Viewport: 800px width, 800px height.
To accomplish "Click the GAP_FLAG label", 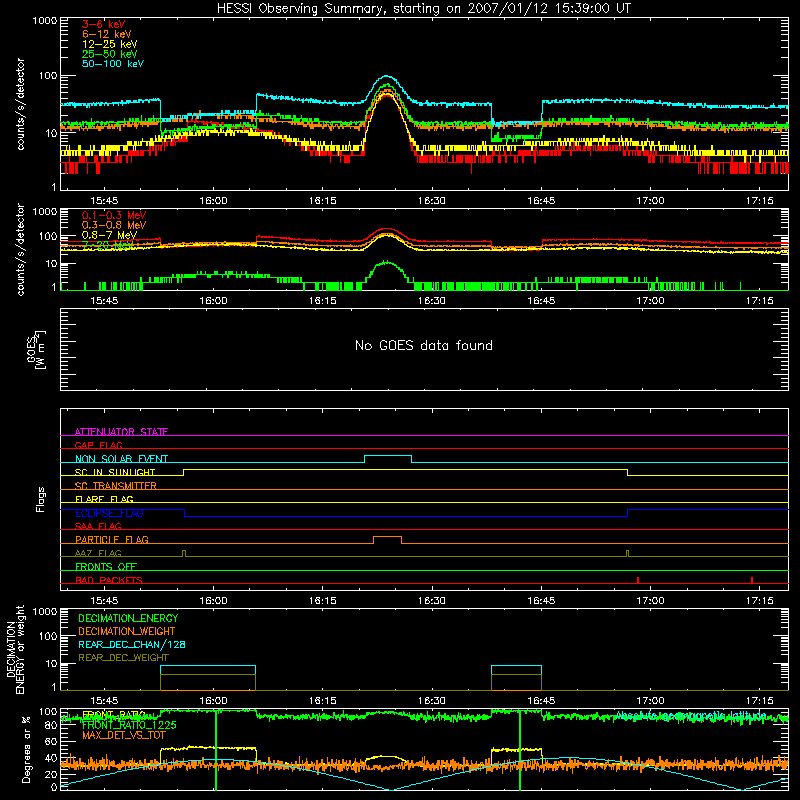I will point(98,445).
